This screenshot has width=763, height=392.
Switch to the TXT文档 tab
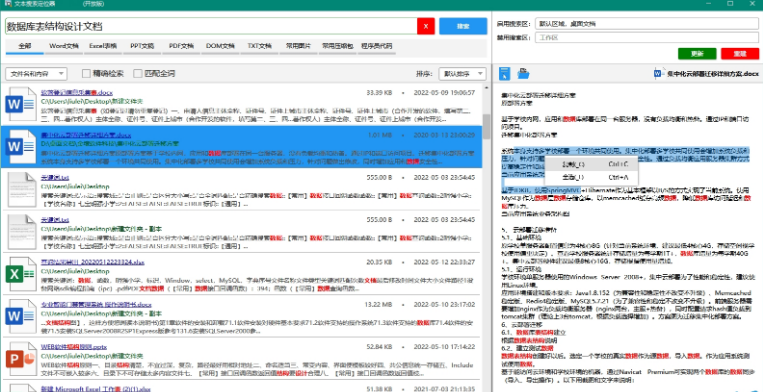[x=259, y=46]
